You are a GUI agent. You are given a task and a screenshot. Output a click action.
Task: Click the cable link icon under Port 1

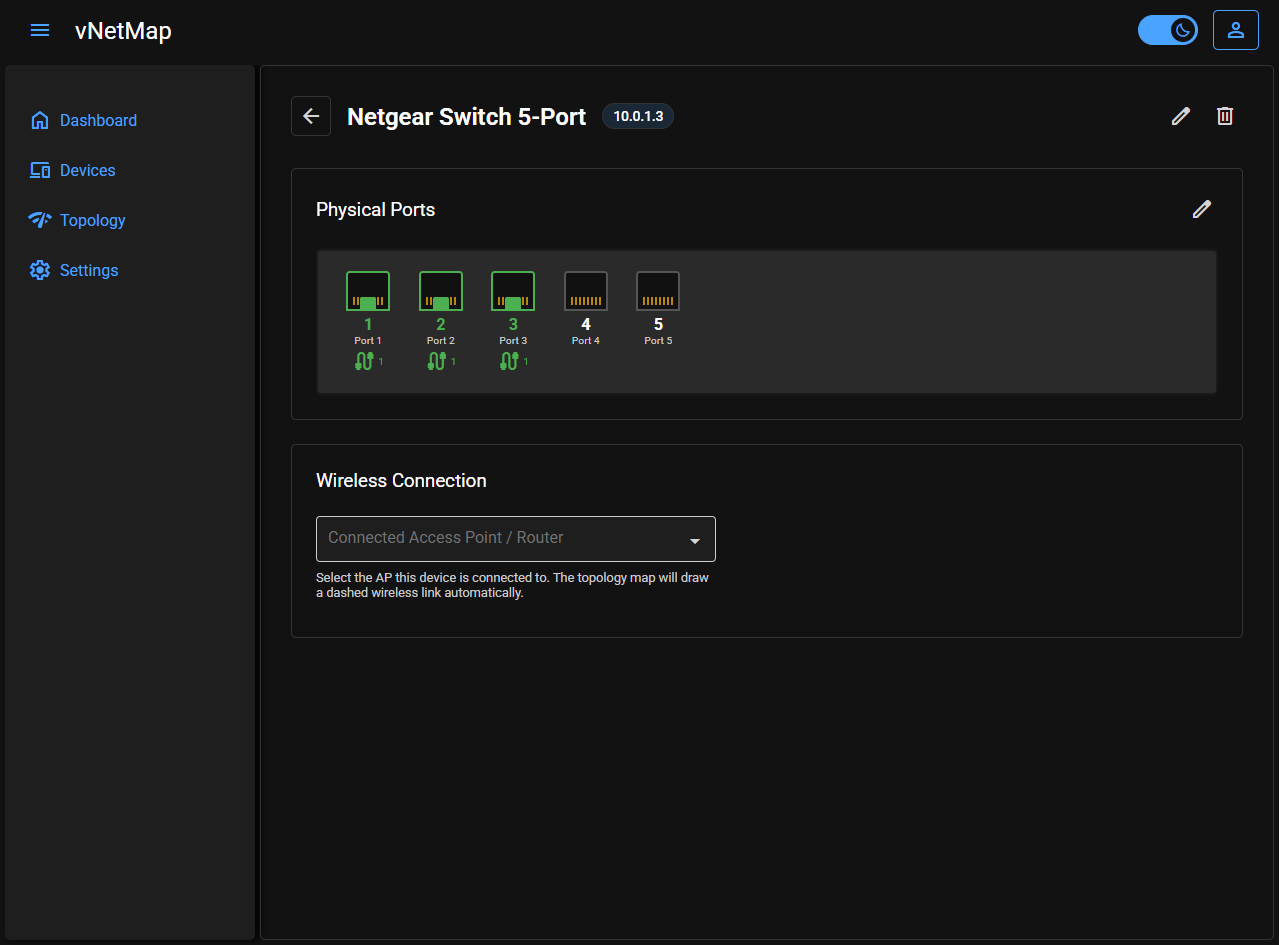pyautogui.click(x=364, y=361)
